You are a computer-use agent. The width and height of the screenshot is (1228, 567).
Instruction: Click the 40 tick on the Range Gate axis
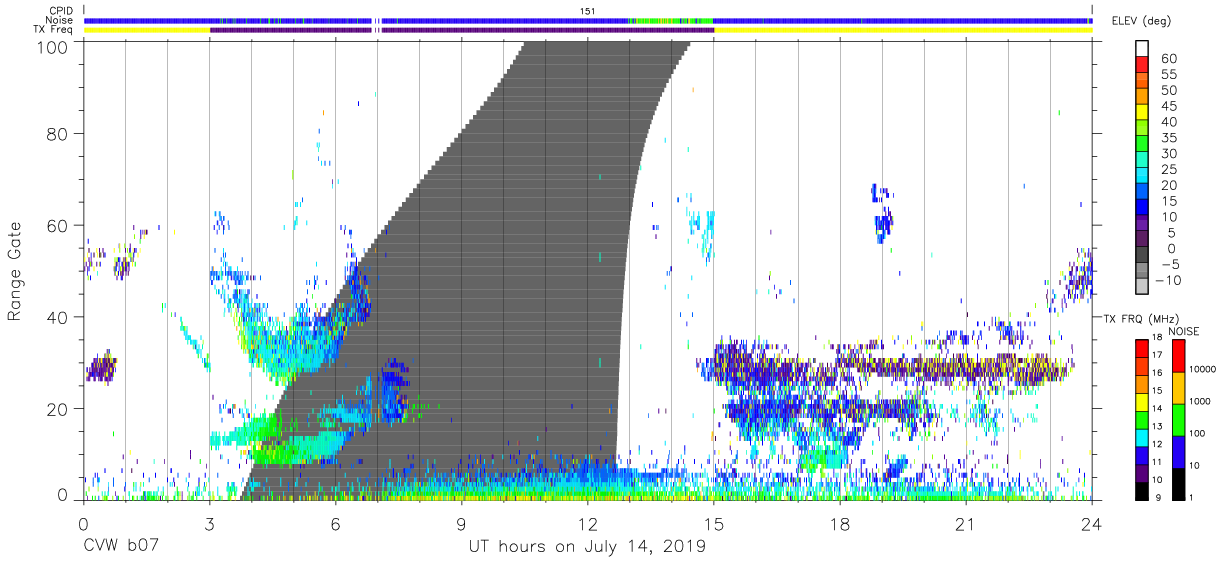tap(59, 317)
